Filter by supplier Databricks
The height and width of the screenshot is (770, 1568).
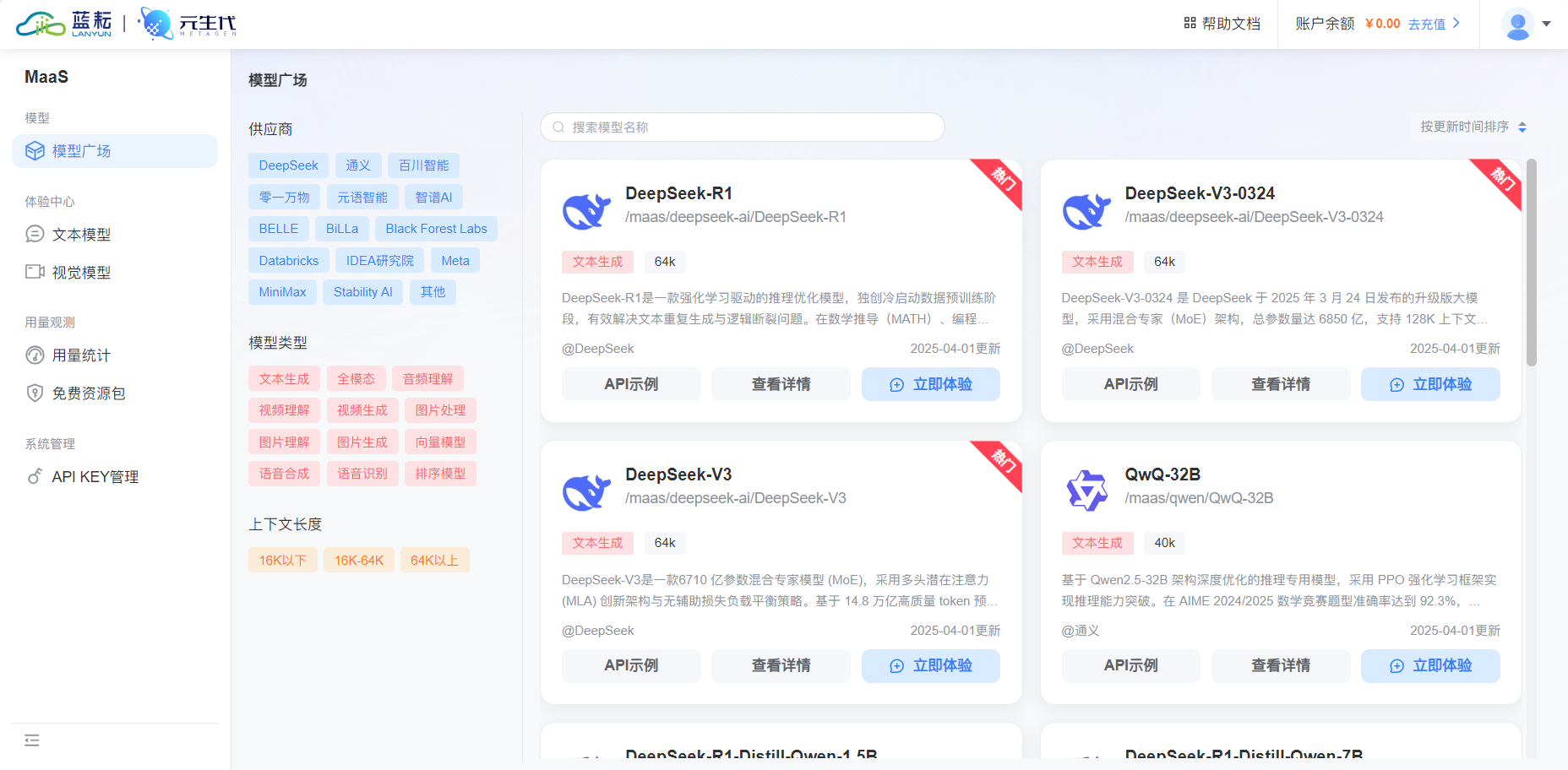289,261
